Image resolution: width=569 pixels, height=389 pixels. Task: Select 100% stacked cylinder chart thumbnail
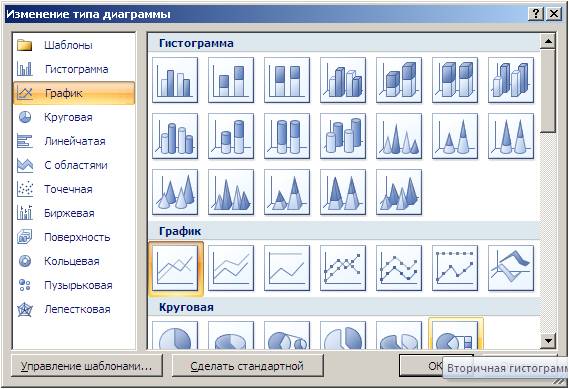coord(287,136)
